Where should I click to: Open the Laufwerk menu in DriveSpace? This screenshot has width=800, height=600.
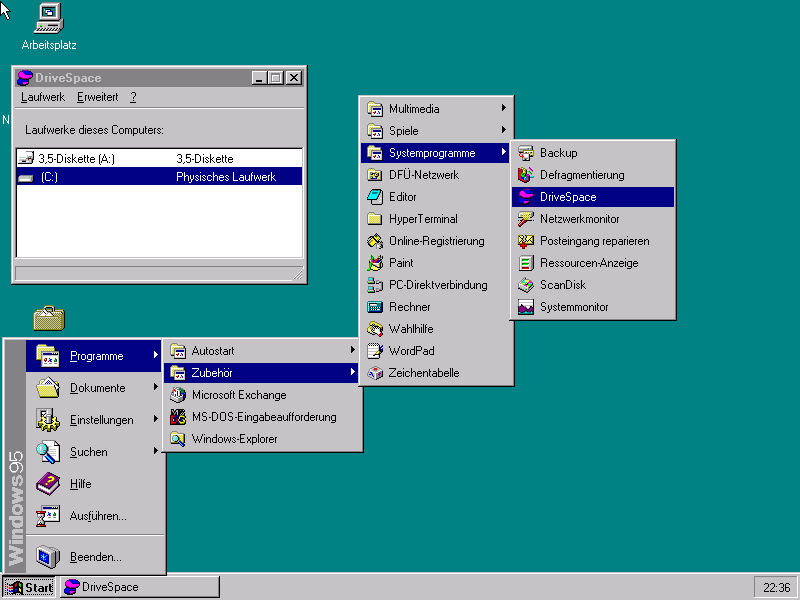[43, 97]
